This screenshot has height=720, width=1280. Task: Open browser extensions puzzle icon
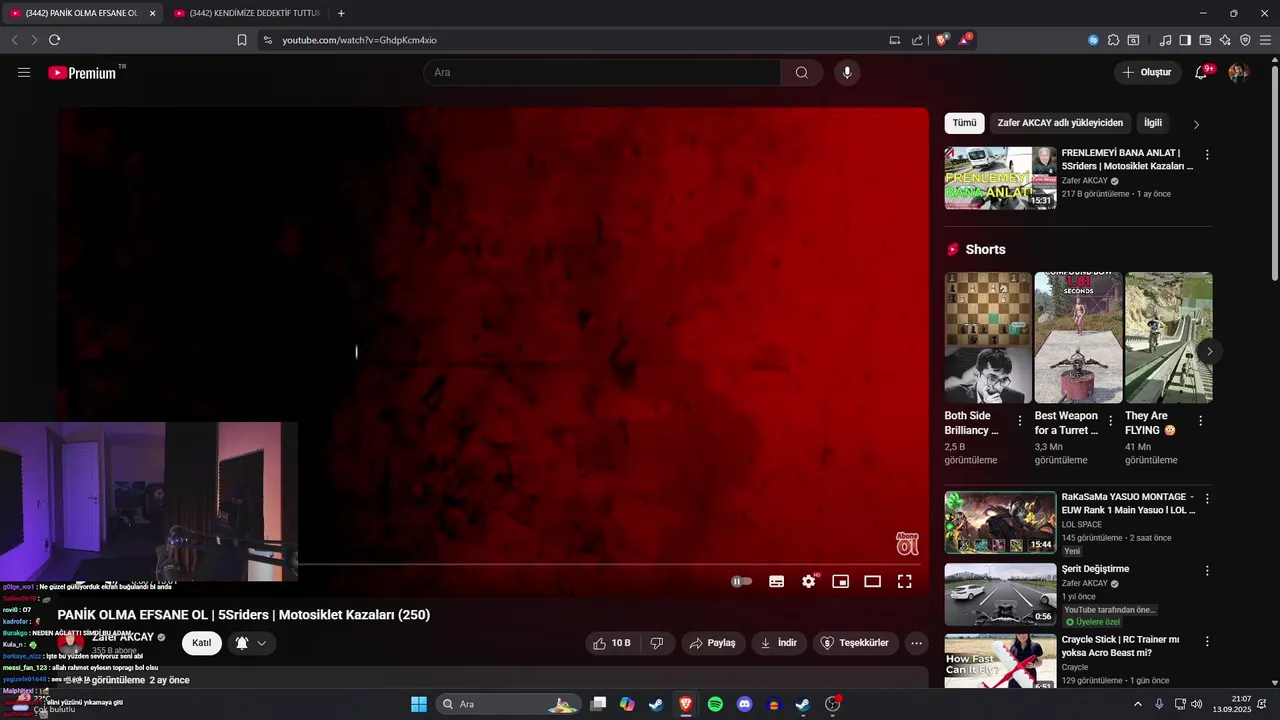click(1113, 40)
